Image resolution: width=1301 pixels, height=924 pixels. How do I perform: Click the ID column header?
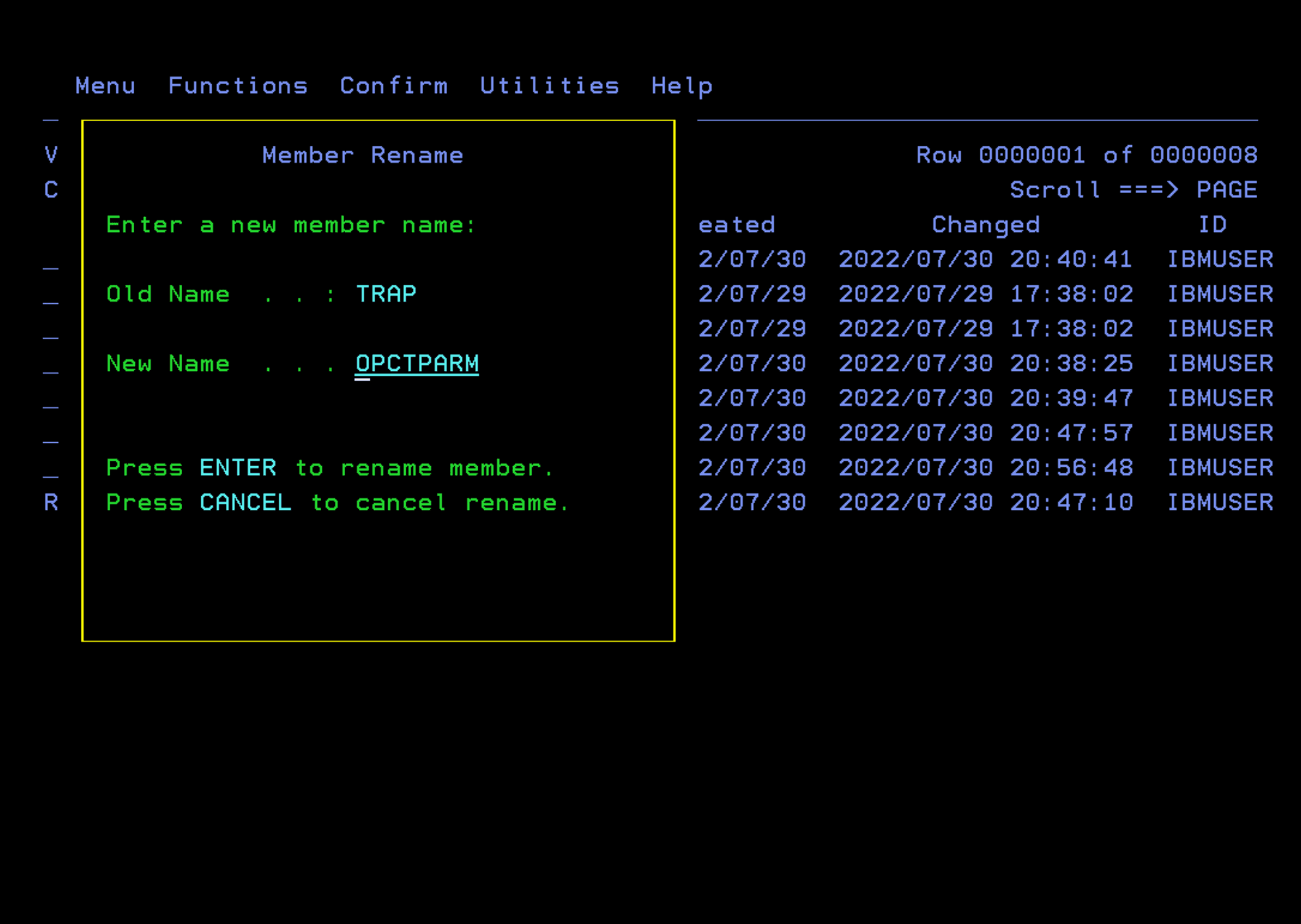(1212, 224)
